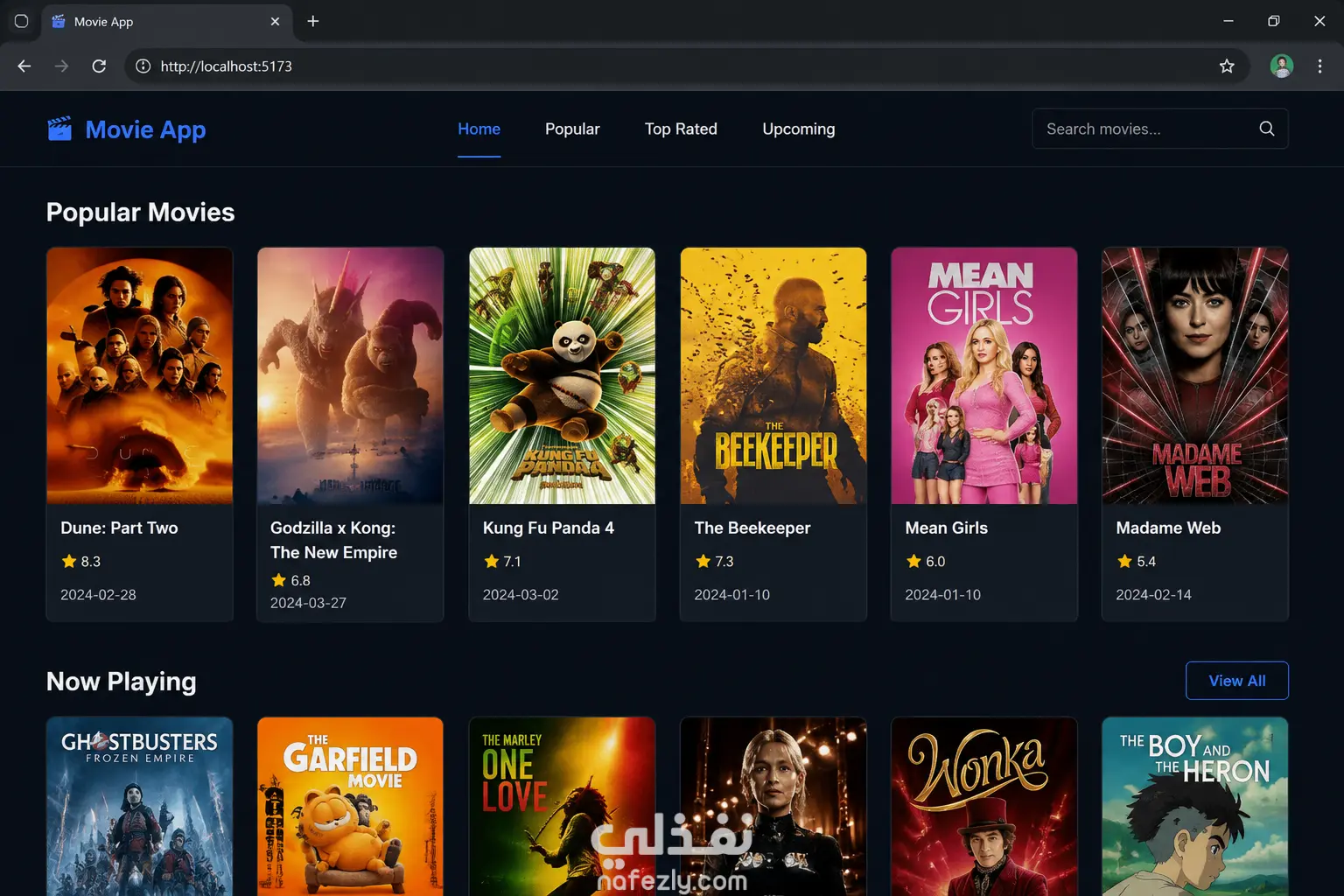
Task: Click the 2024-02-28 release date
Action: coord(98,595)
